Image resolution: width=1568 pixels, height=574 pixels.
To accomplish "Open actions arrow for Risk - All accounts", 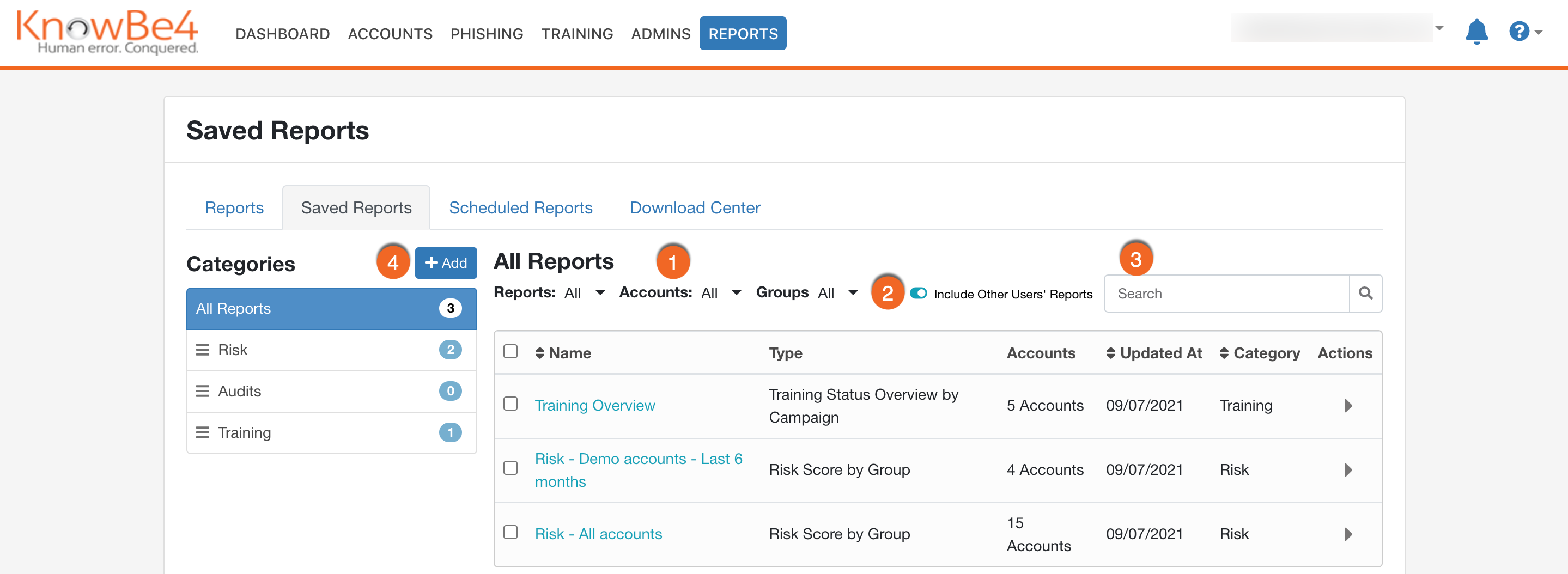I will point(1348,534).
